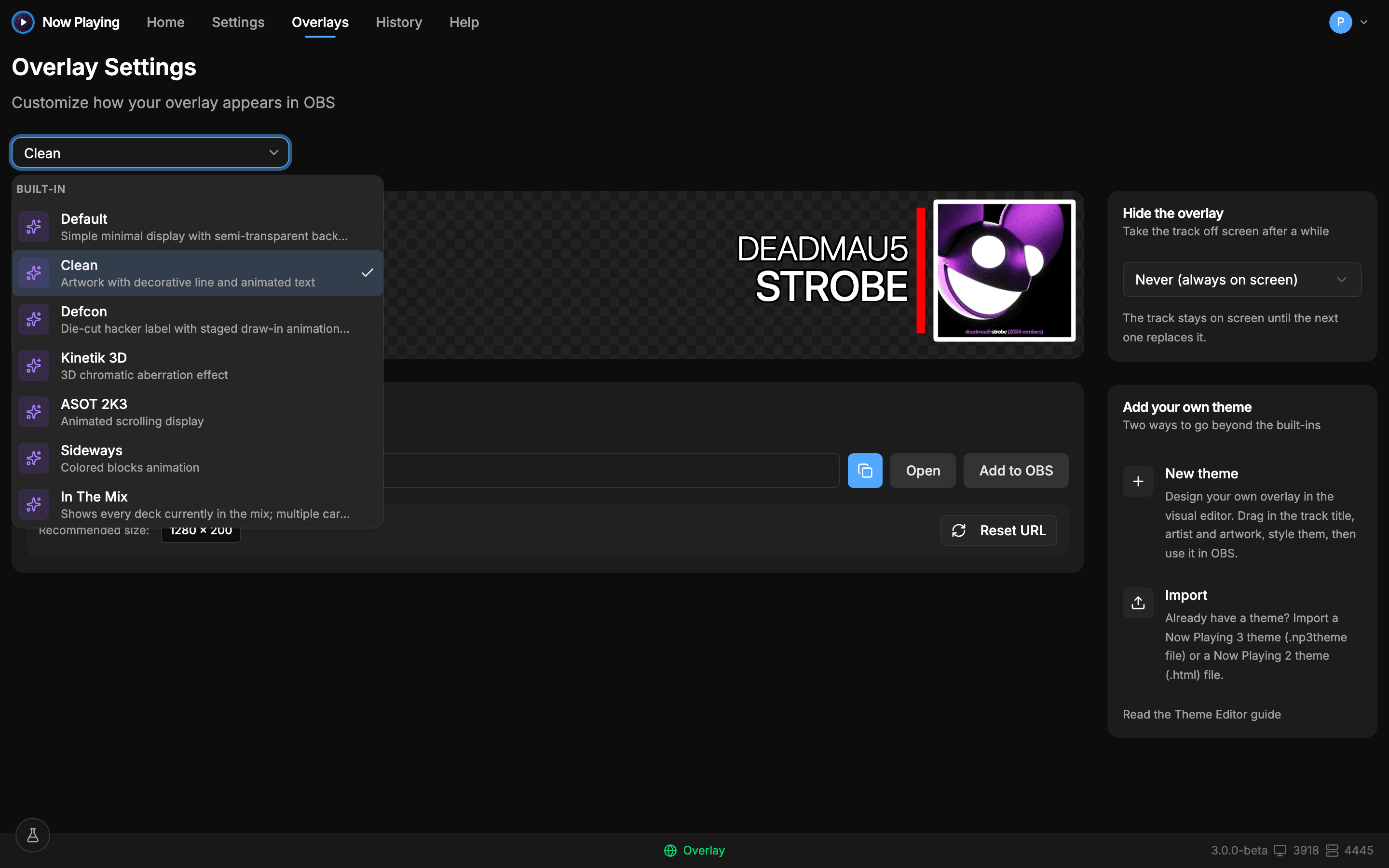This screenshot has height=868, width=1389.
Task: Collapse the Clean theme dropdown
Action: [150, 153]
